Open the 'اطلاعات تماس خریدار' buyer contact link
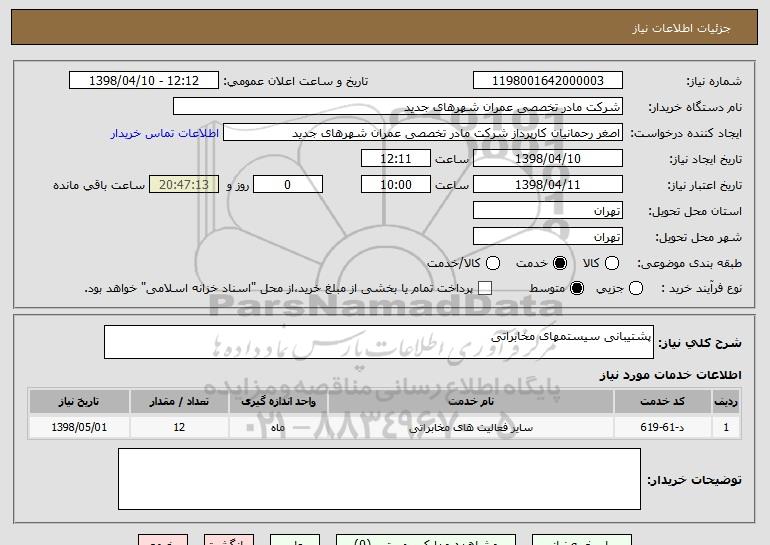Image resolution: width=770 pixels, height=545 pixels. coord(165,133)
